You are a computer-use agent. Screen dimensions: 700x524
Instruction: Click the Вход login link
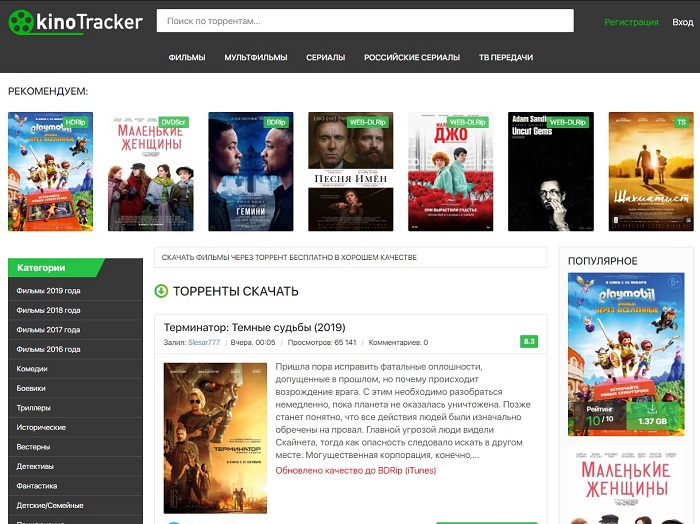(683, 22)
